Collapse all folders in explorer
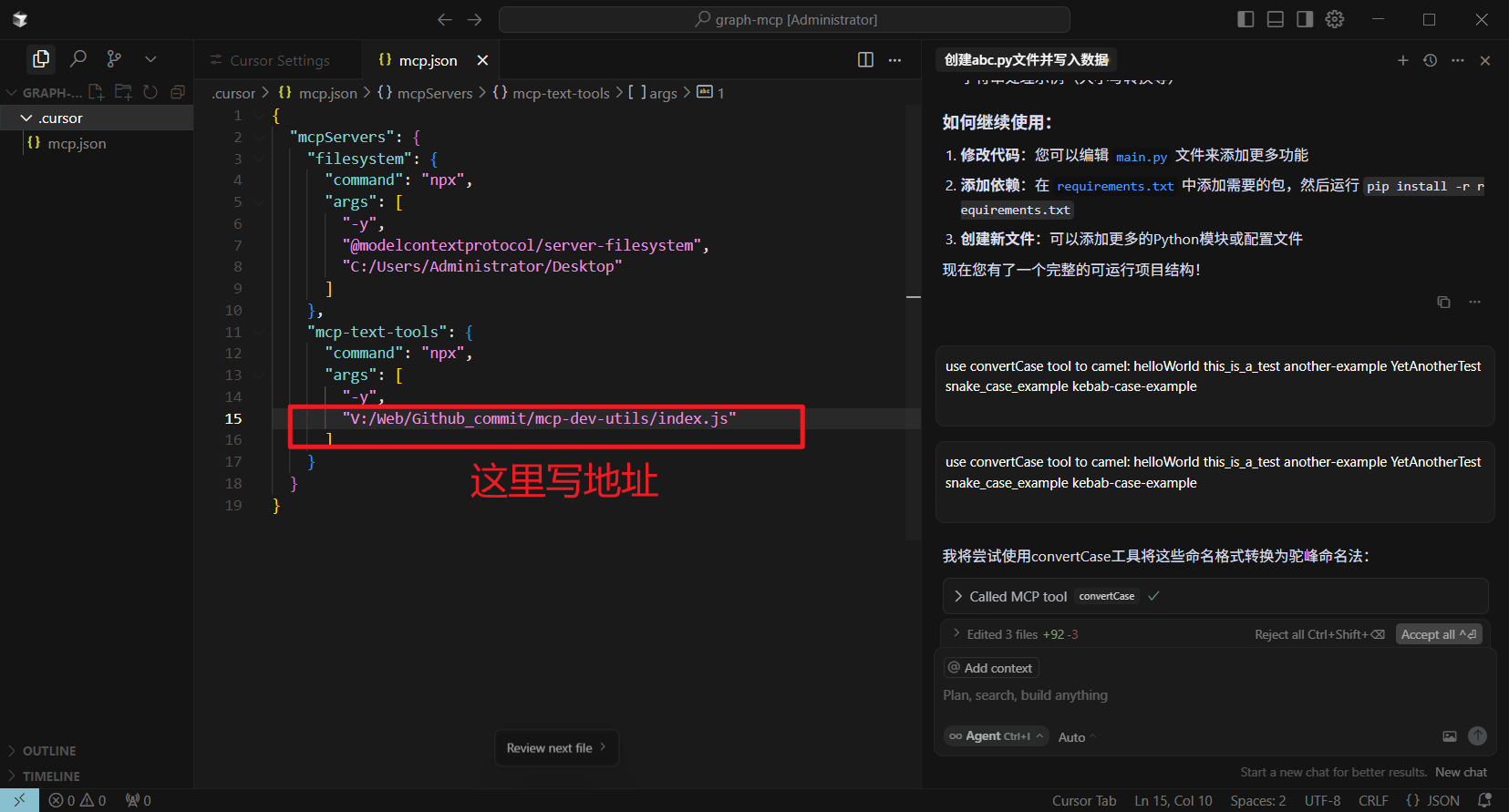This screenshot has height=812, width=1509. [178, 92]
